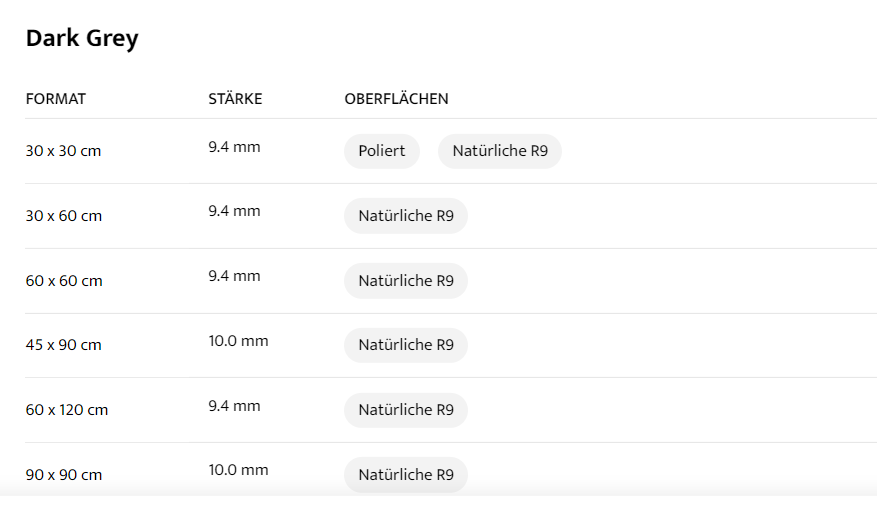Select the "90 x 90 cm" format cell
Image resolution: width=877 pixels, height=510 pixels.
point(64,475)
